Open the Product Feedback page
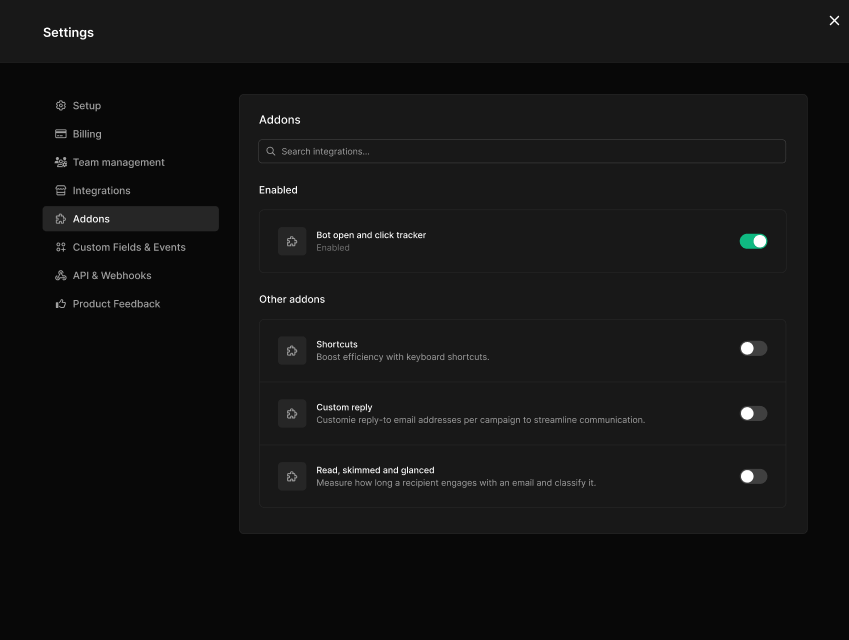 (x=117, y=303)
